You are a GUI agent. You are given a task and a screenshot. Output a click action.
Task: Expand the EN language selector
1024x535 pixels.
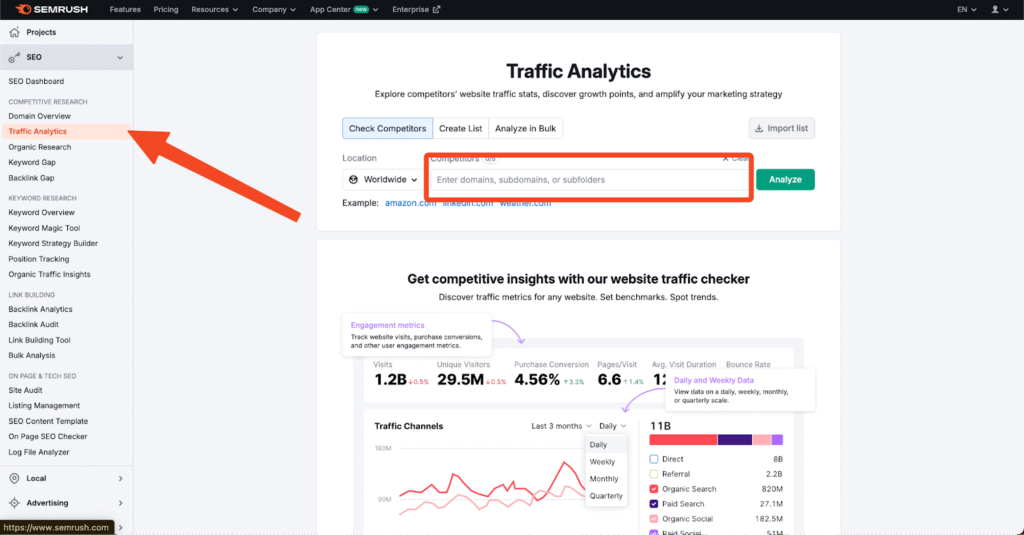[x=965, y=9]
